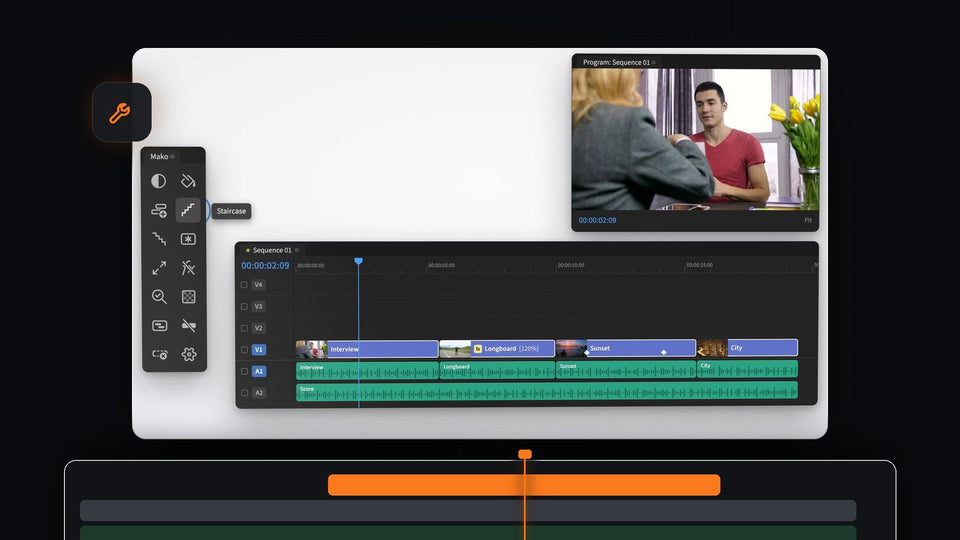
Task: Select the City video clip on V1
Action: click(748, 347)
